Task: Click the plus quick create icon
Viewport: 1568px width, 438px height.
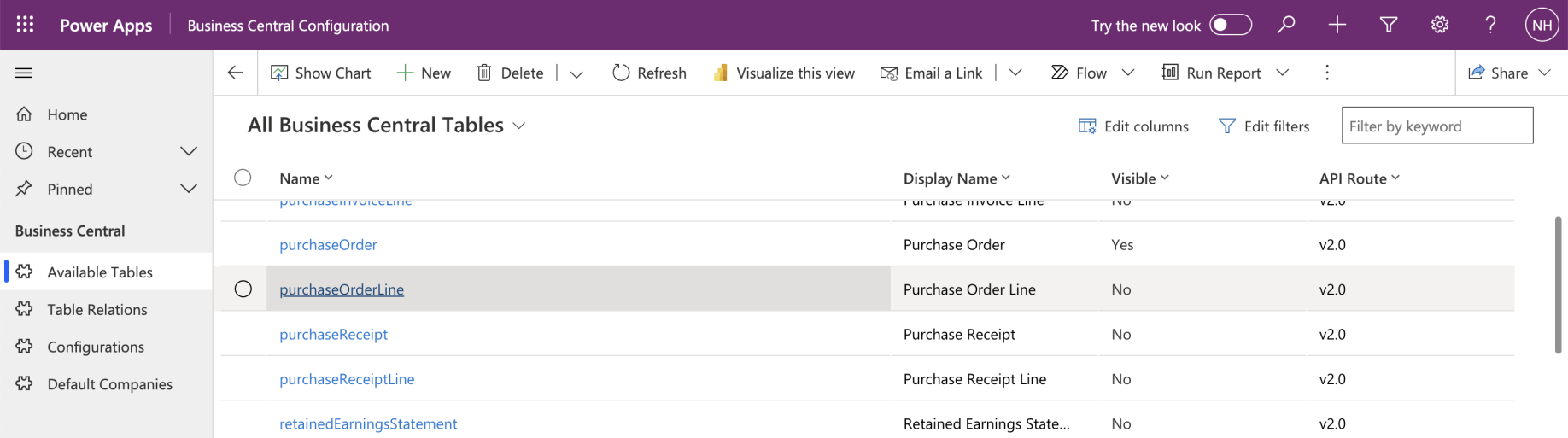Action: (1337, 25)
